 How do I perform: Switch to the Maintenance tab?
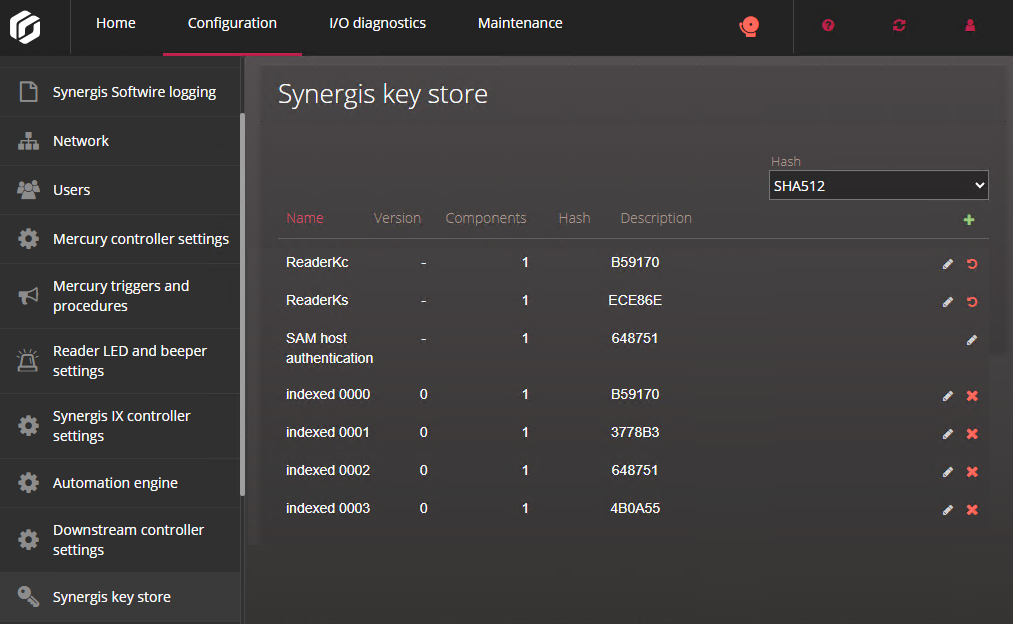519,22
